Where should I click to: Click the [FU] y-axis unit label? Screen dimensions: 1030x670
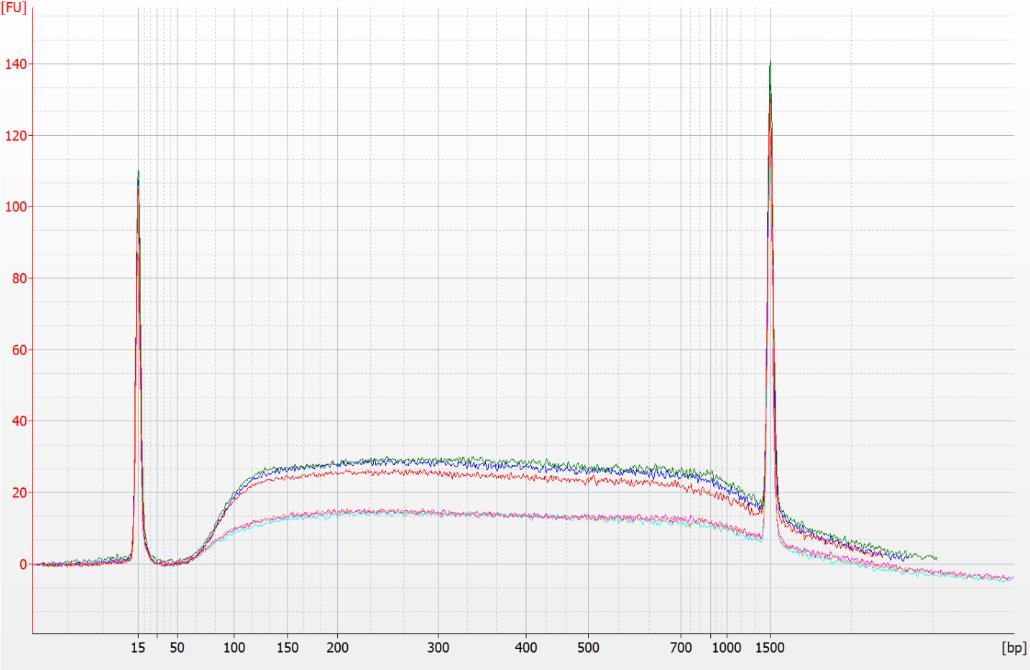click(x=14, y=8)
